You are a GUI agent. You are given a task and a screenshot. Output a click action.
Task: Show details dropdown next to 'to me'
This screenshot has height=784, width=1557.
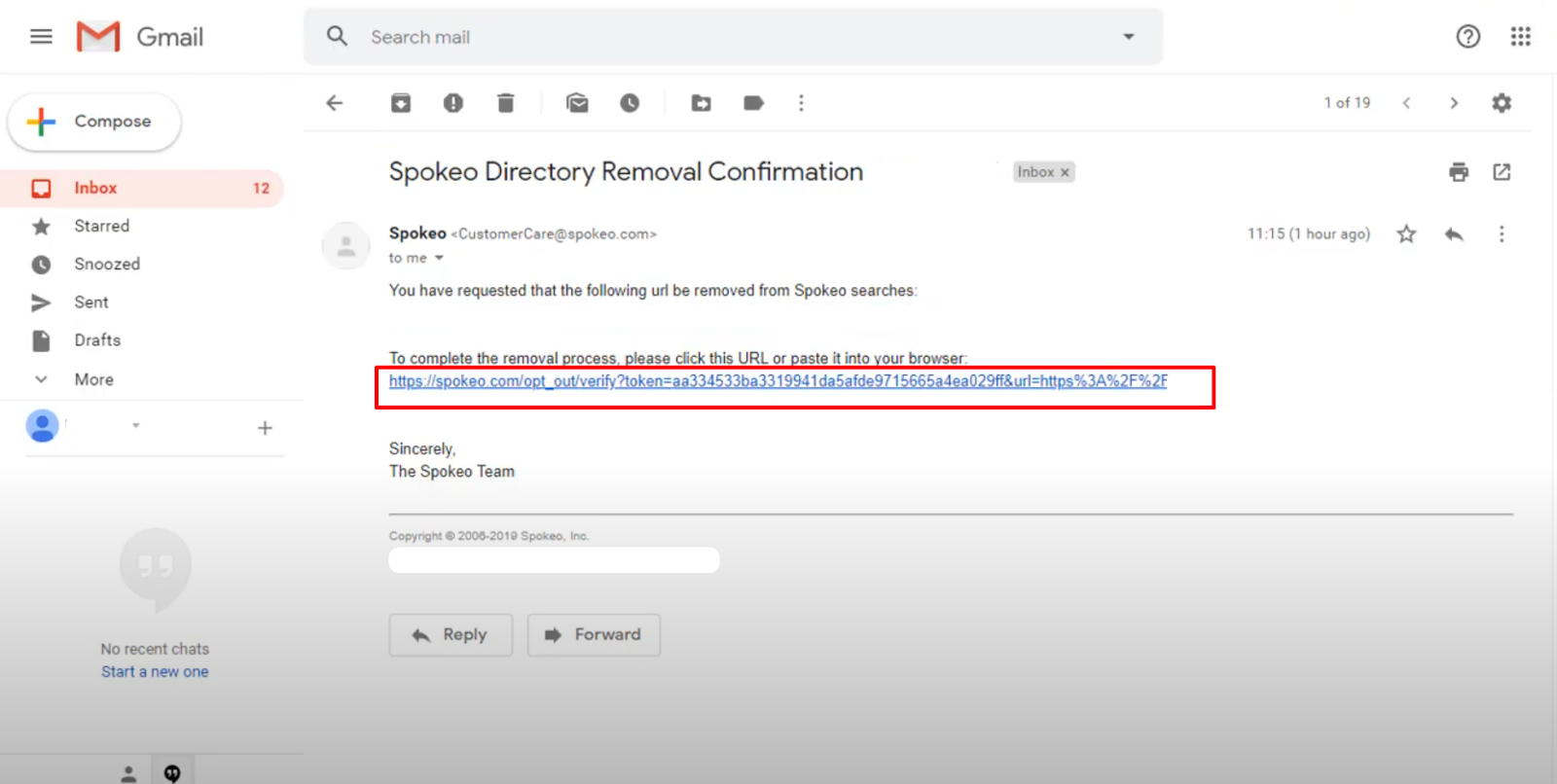[x=439, y=258]
